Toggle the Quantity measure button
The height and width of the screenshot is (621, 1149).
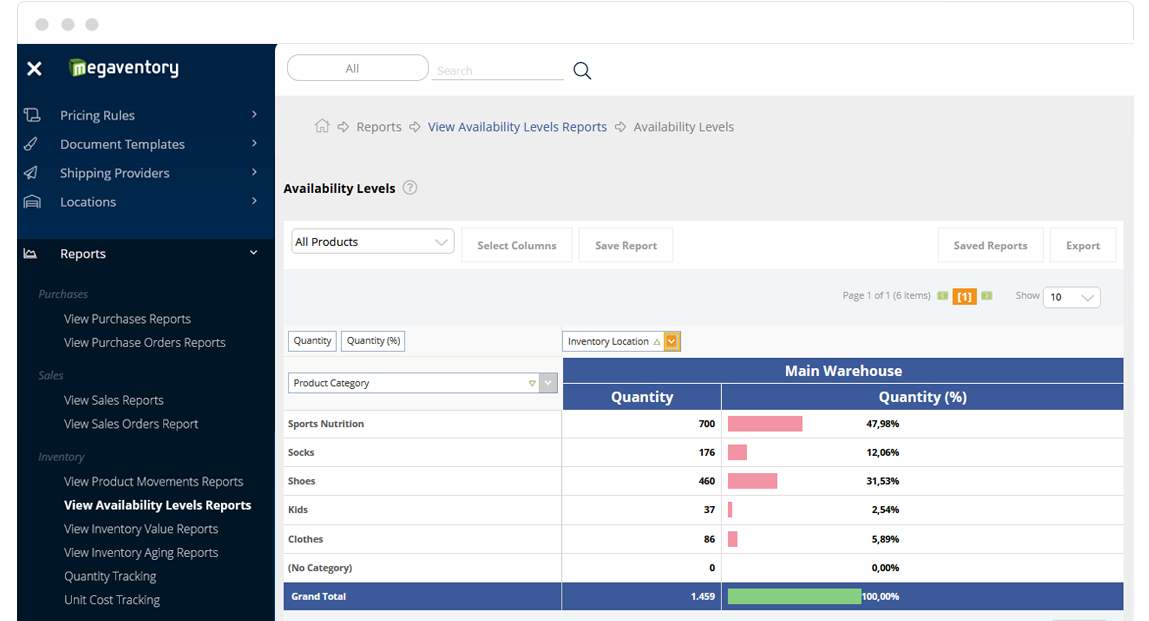click(312, 341)
